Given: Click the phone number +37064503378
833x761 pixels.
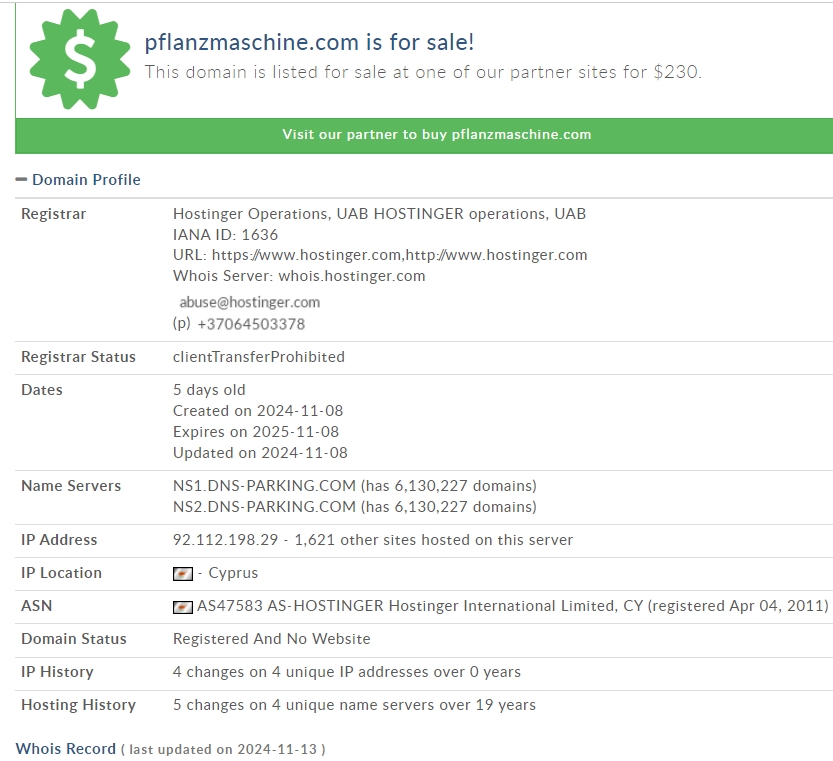Looking at the screenshot, I should click(251, 324).
